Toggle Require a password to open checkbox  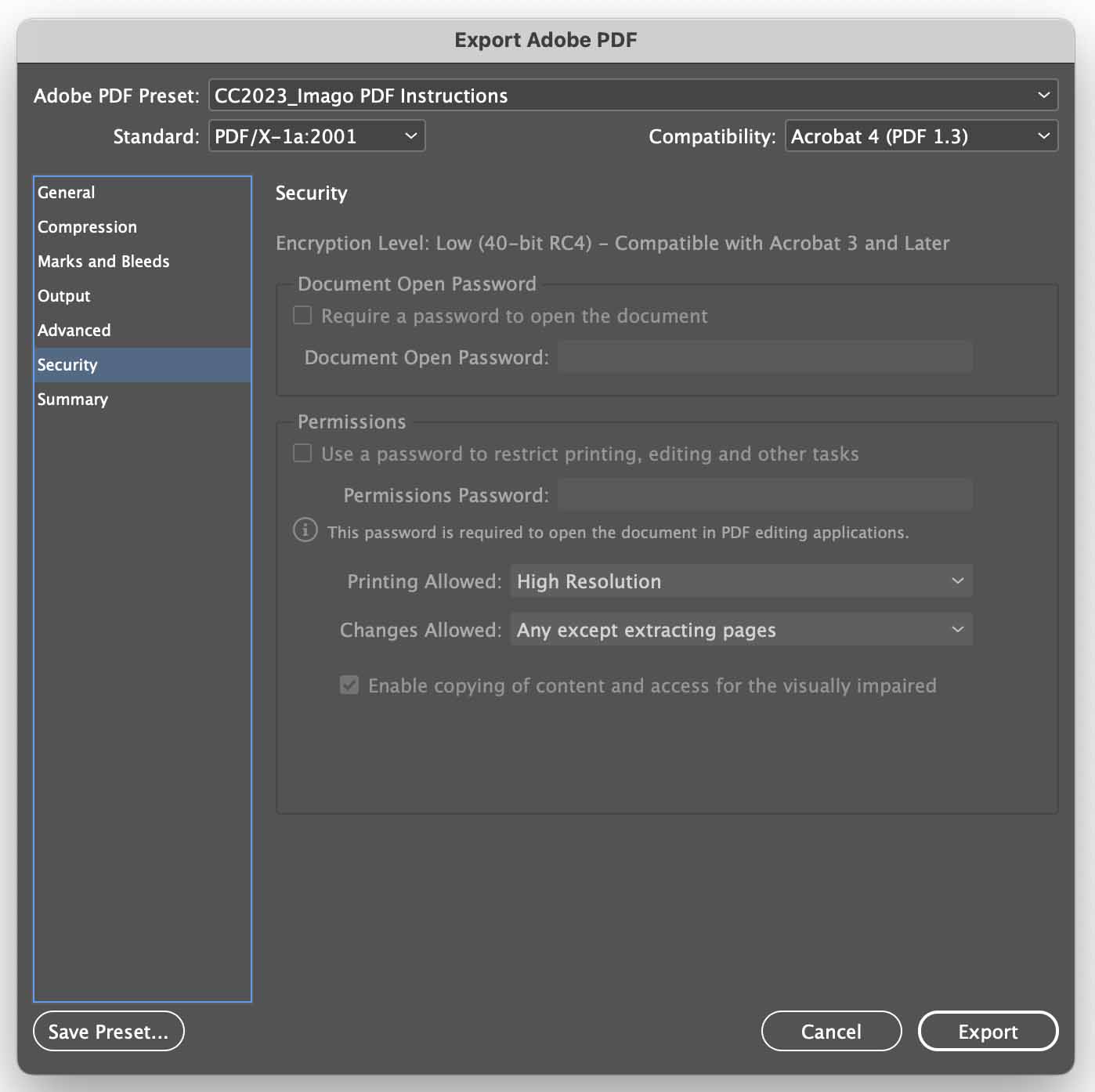point(302,316)
